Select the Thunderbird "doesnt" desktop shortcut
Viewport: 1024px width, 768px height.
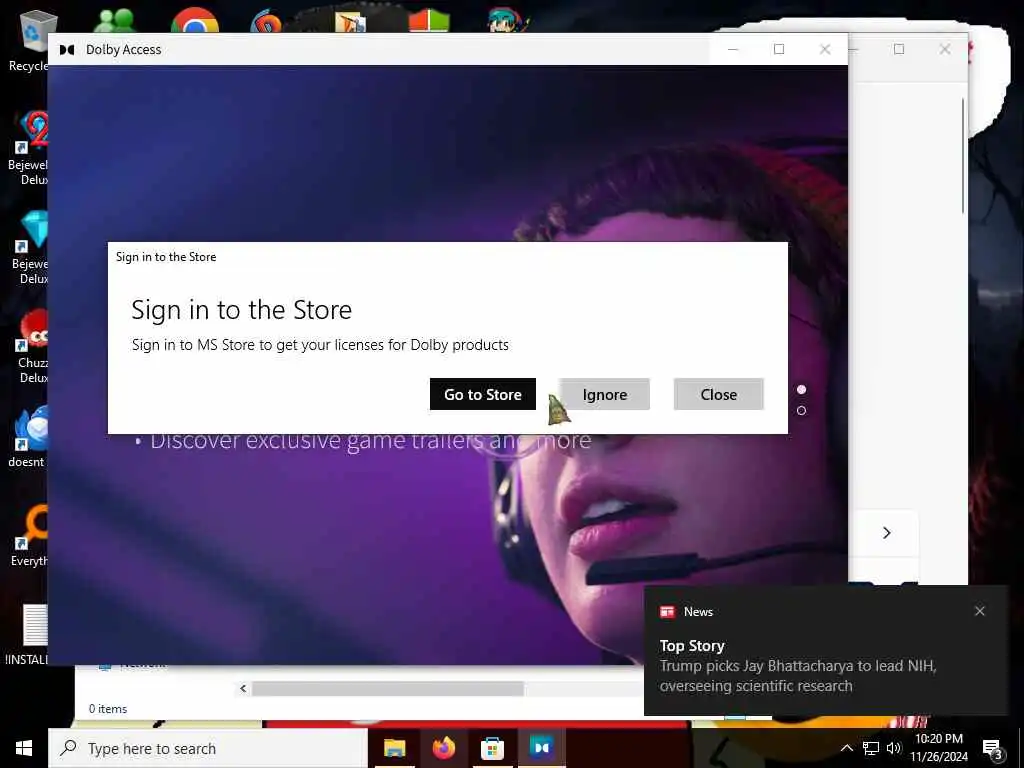(x=27, y=437)
